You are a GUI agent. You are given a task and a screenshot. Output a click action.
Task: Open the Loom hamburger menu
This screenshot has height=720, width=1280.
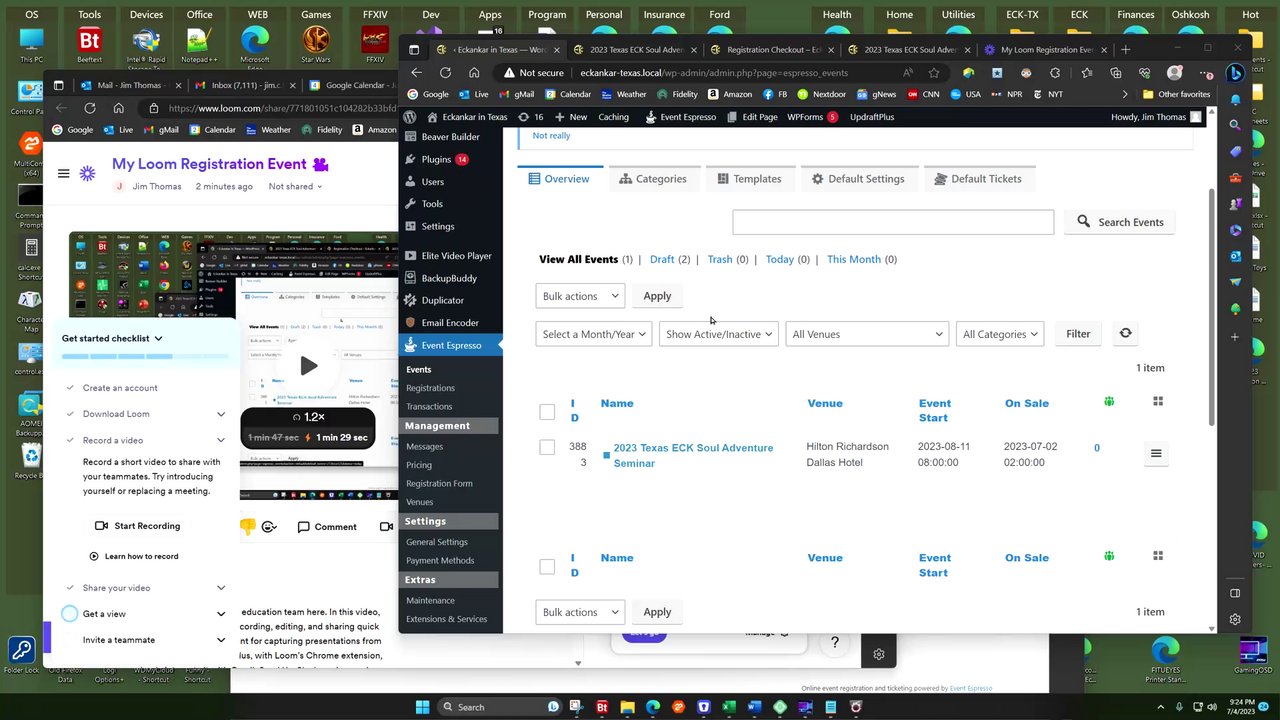point(64,173)
